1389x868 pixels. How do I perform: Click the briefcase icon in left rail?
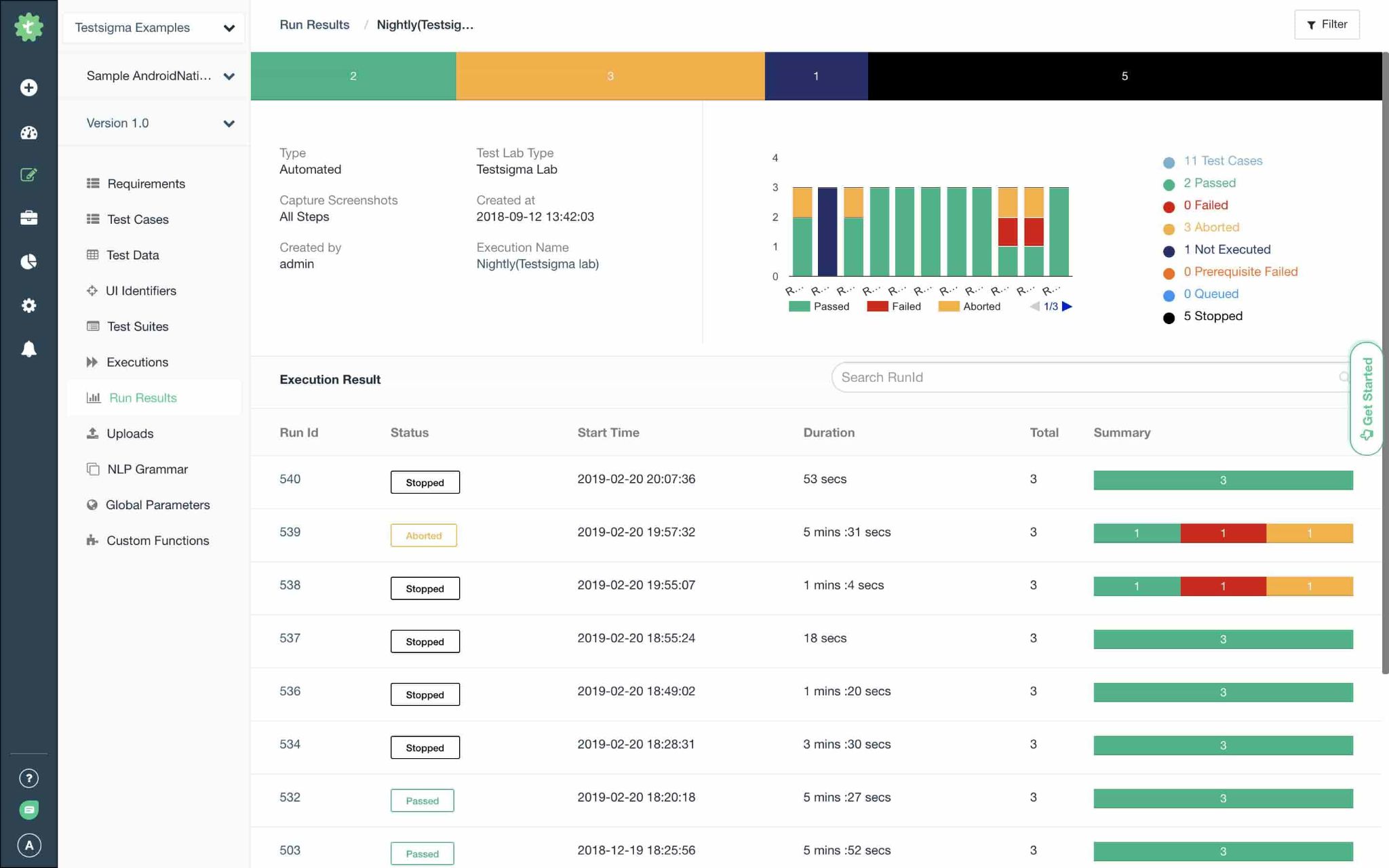[x=28, y=218]
